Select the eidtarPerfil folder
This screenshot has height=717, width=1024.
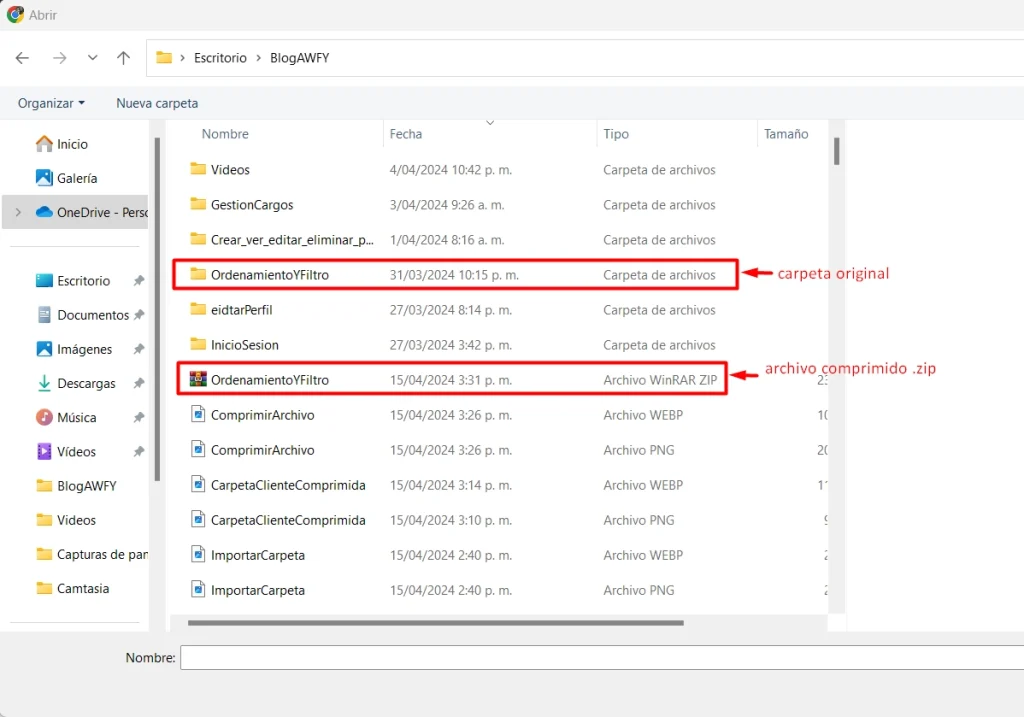point(241,310)
